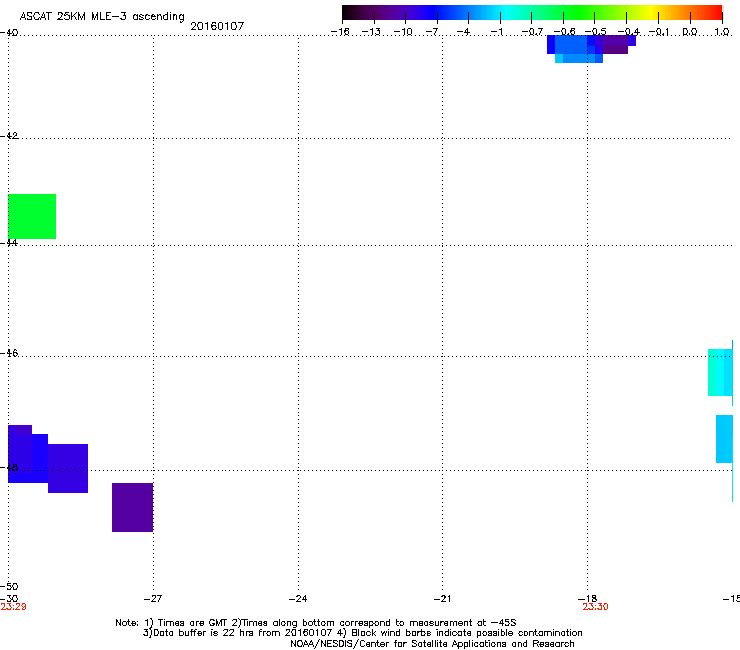Click the longitude axis label '-24'
The image size is (740, 650).
[298, 599]
